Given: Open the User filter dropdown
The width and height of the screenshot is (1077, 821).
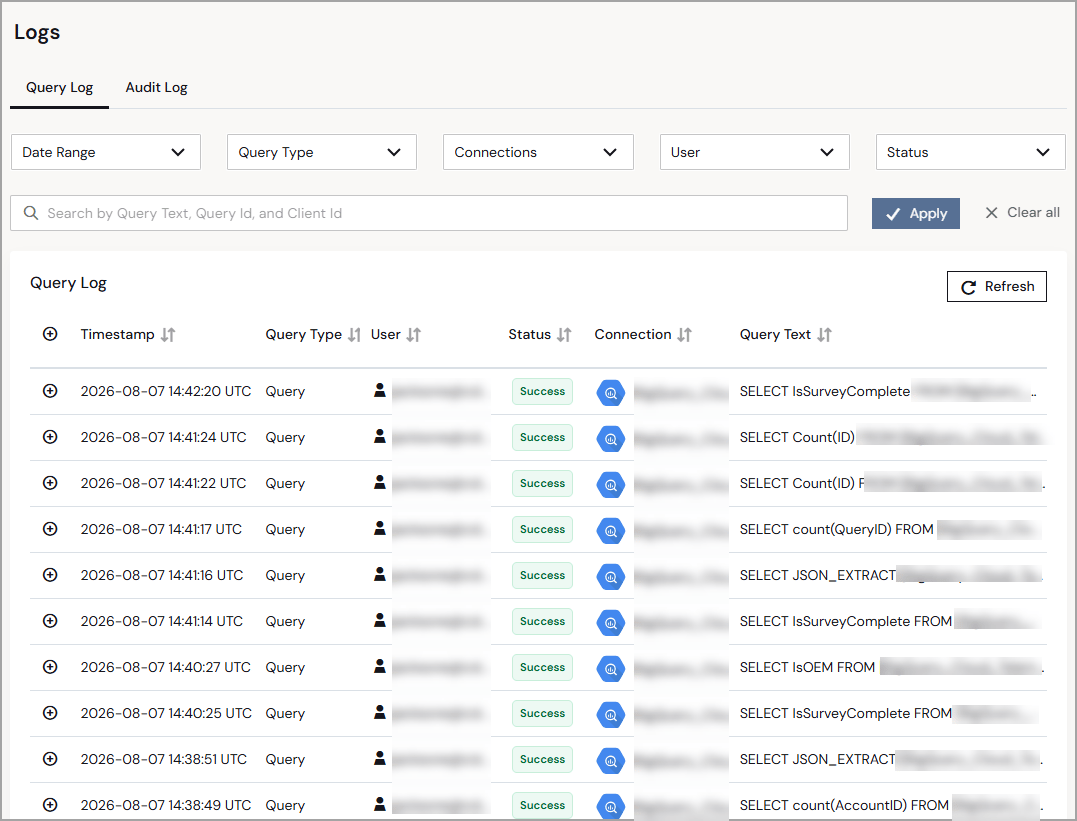Looking at the screenshot, I should coord(754,152).
